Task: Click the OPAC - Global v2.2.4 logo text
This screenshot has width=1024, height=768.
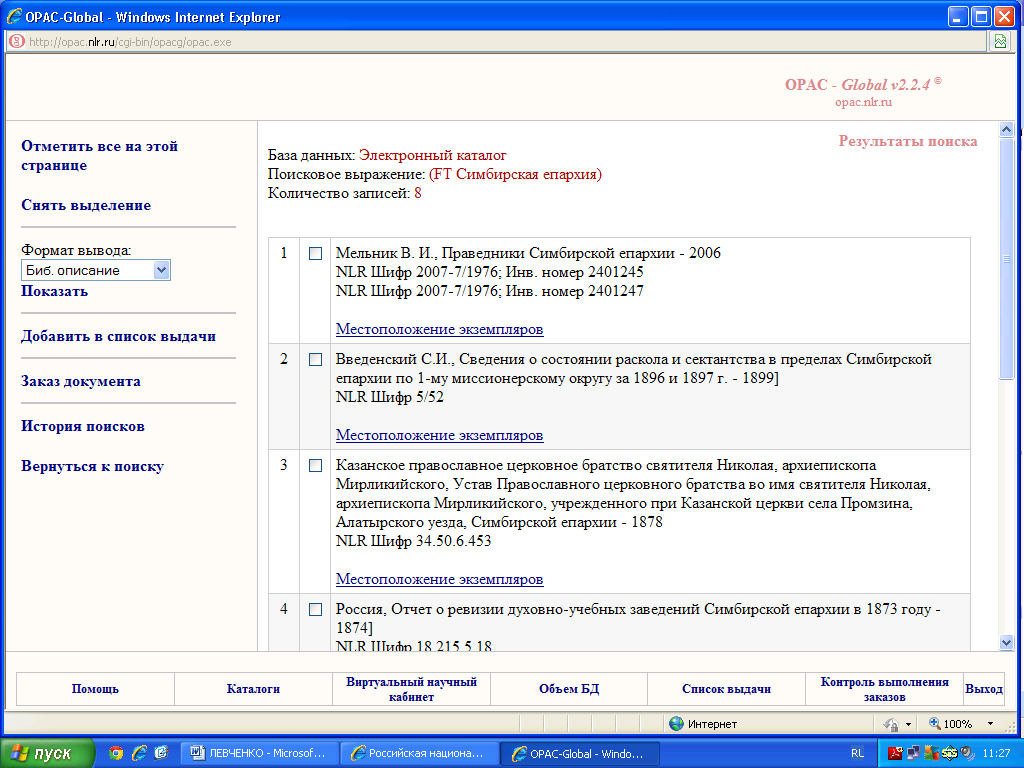Action: point(863,84)
